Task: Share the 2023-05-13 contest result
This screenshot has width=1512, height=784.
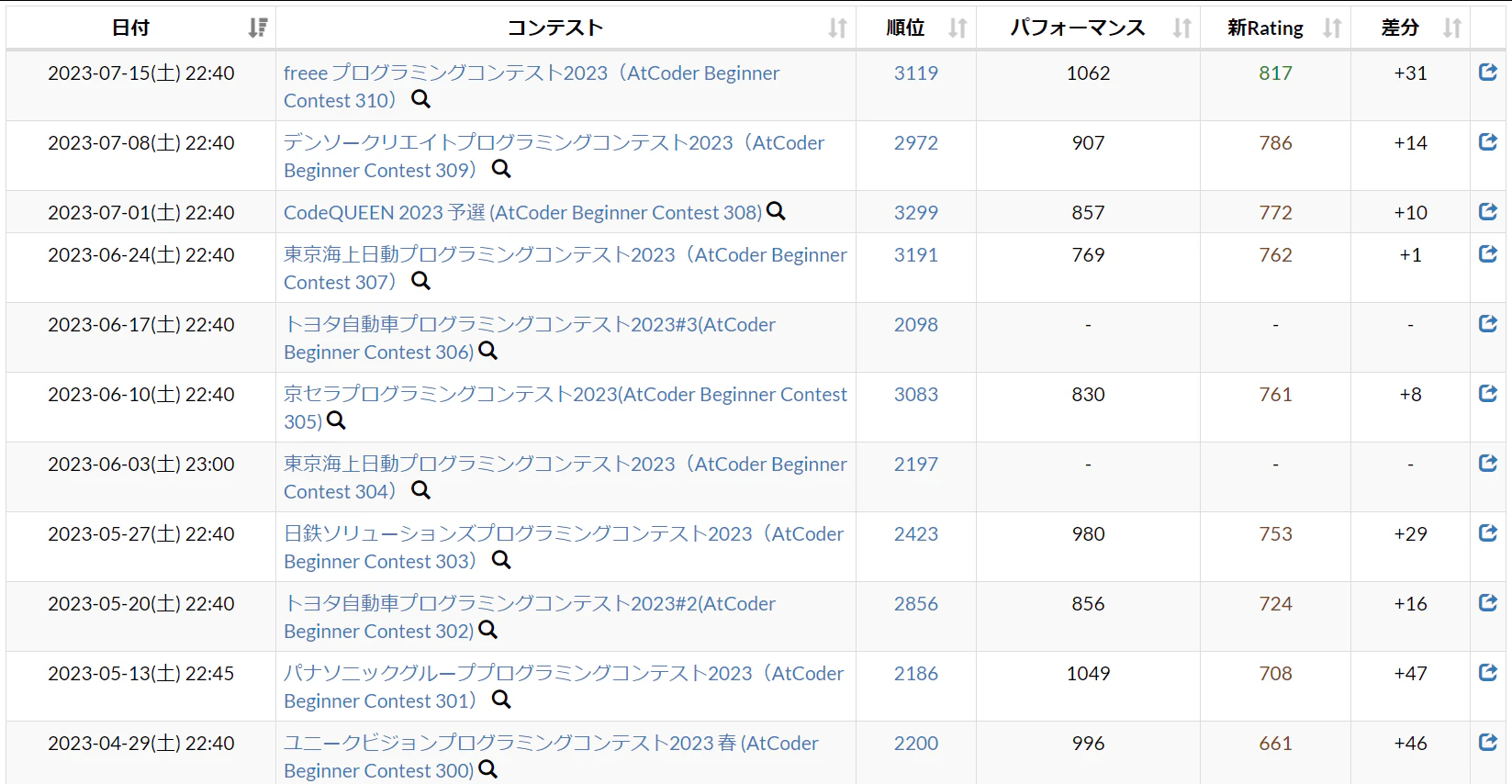Action: click(1488, 673)
